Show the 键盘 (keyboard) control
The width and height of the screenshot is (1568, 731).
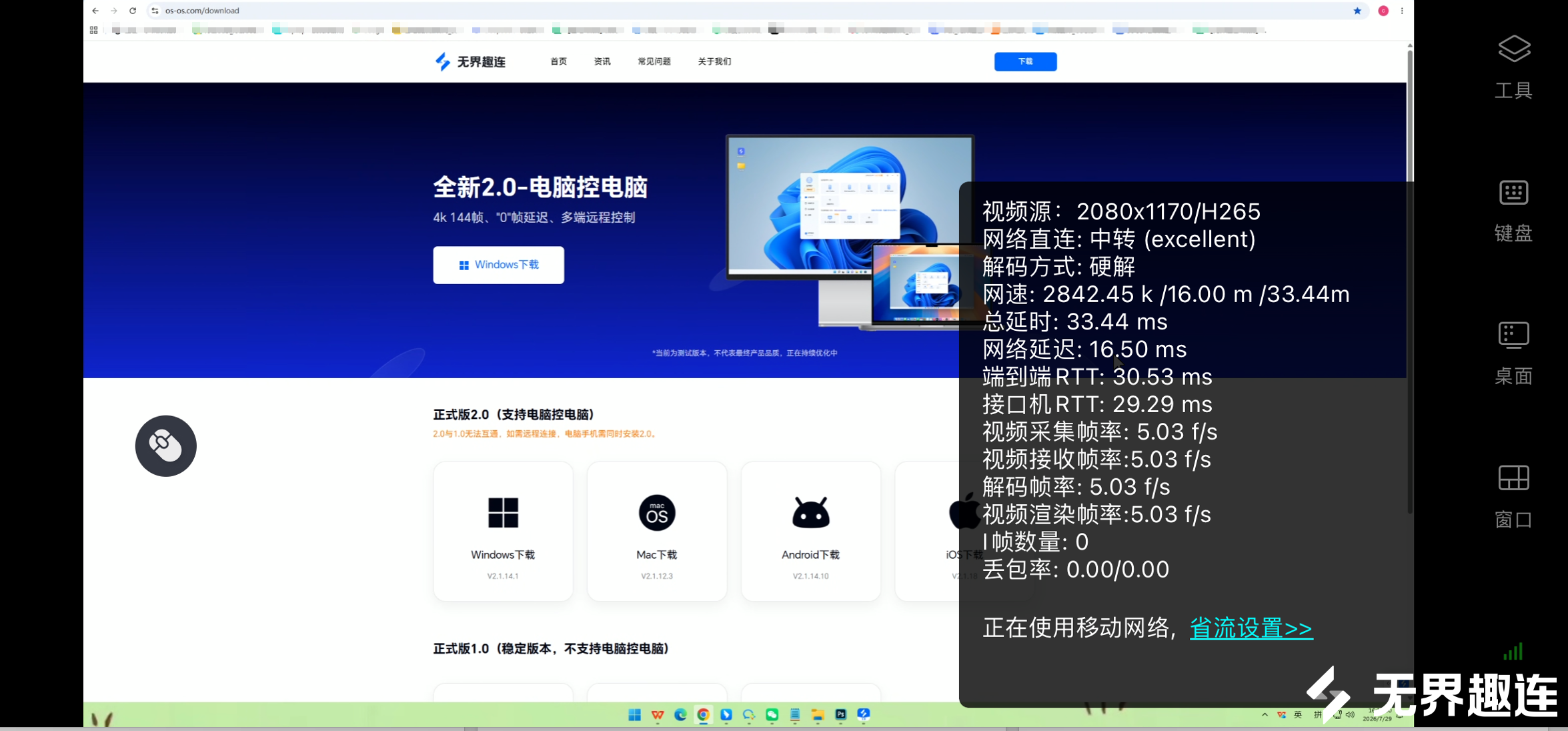1513,211
